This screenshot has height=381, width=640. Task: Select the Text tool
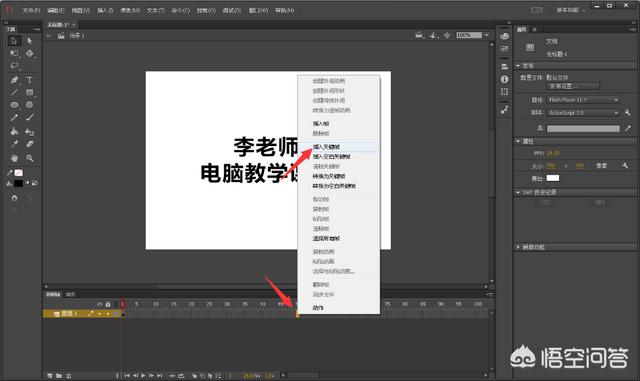point(29,80)
